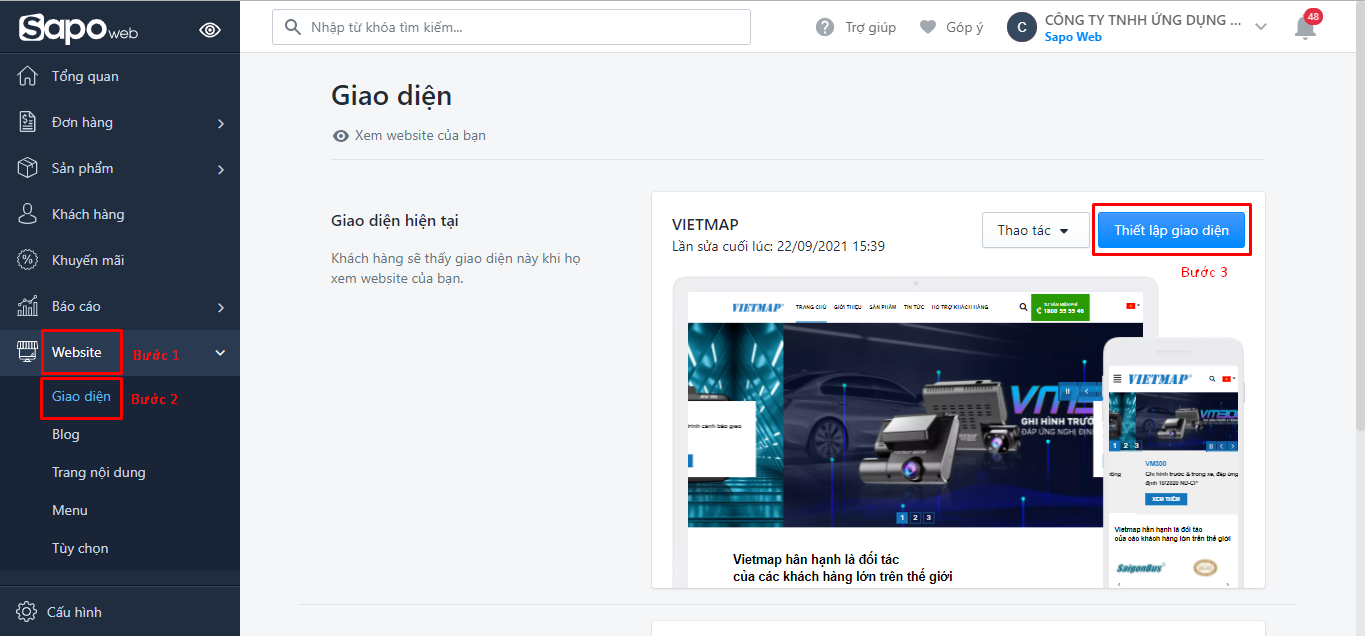Viewport: 1365px width, 636px height.
Task: Click the Báo cáo chart icon
Action: point(28,306)
